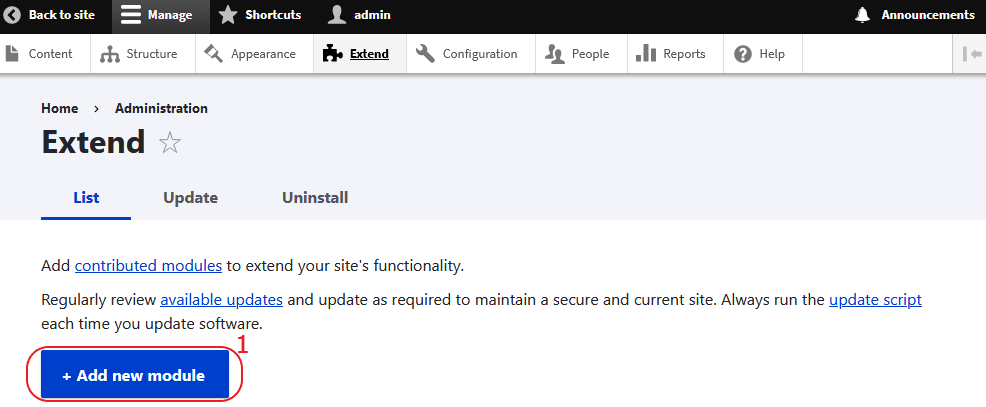Click the Appearance brush icon

(x=214, y=54)
